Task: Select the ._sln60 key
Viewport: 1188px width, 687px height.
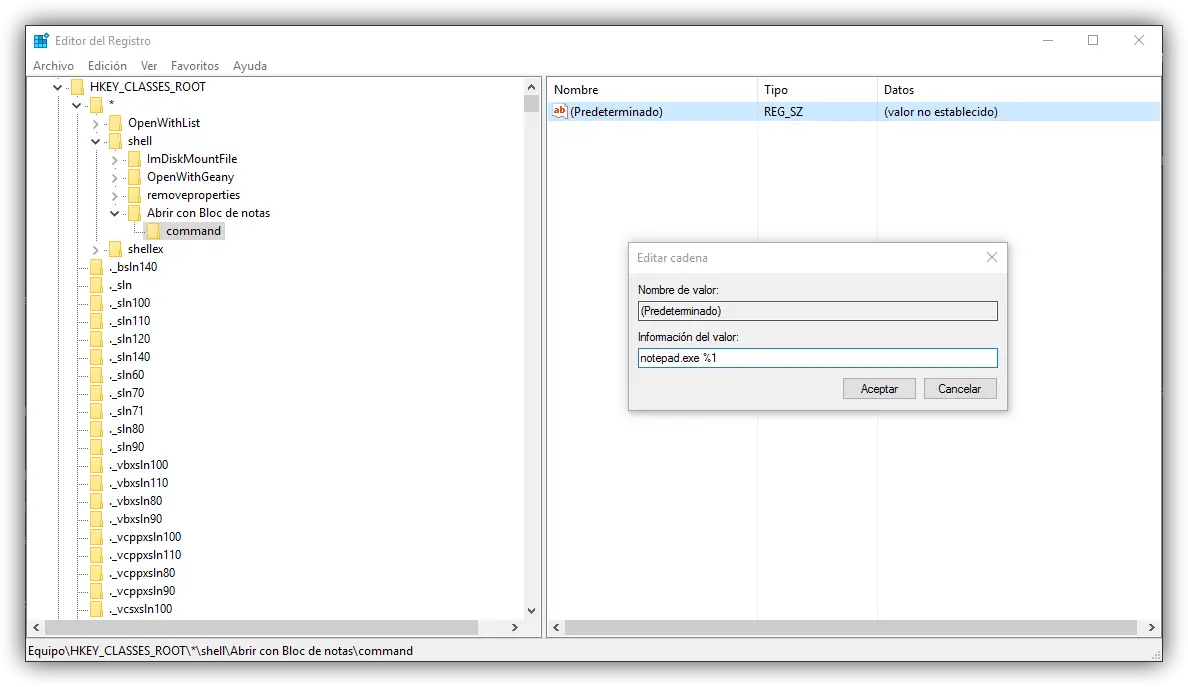Action: point(127,375)
